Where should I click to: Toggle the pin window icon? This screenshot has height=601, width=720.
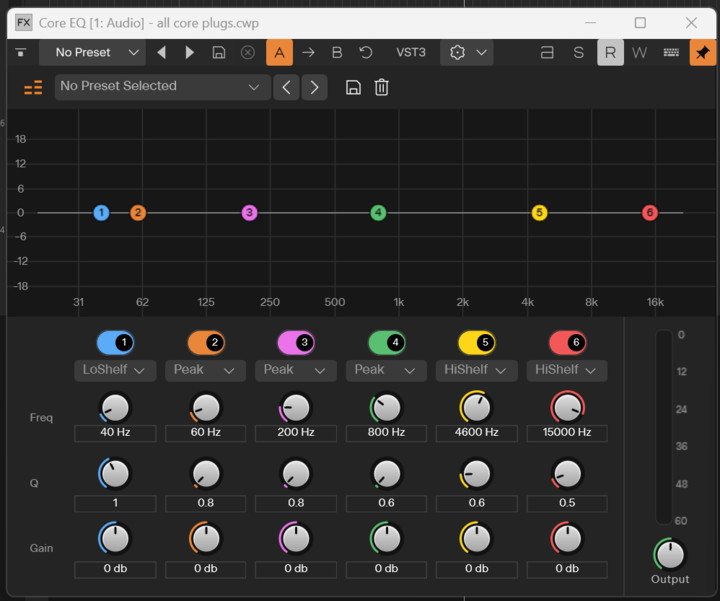[x=703, y=52]
